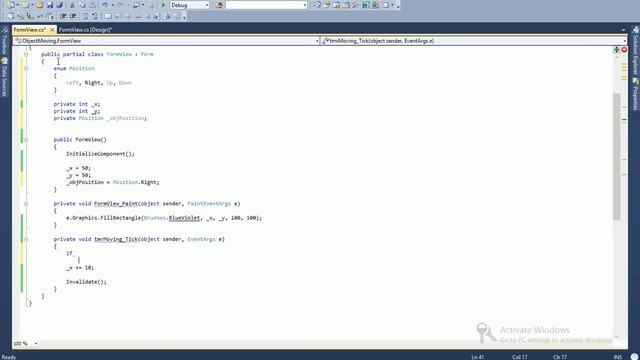Collapse the FormView() constructor outline

coord(26,140)
